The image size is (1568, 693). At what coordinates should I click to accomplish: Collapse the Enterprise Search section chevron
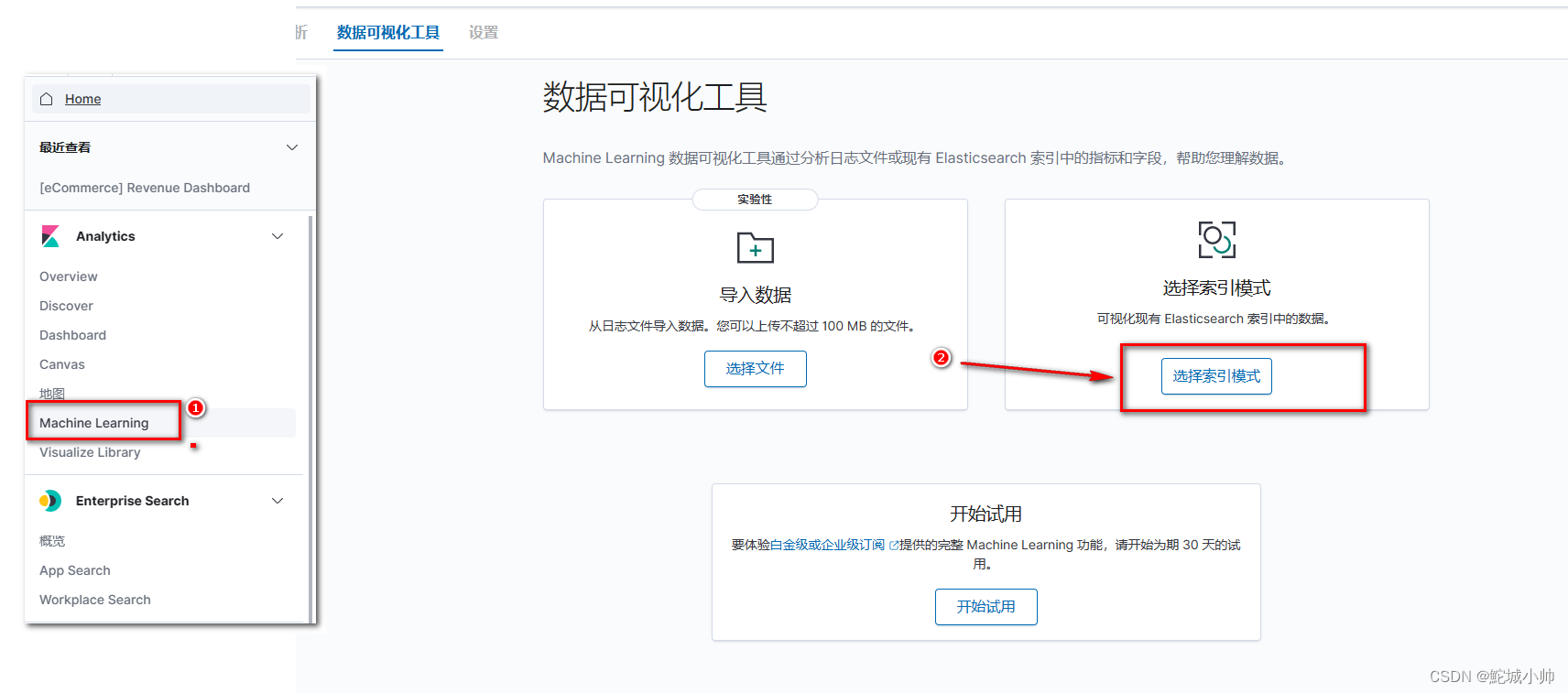pos(278,501)
